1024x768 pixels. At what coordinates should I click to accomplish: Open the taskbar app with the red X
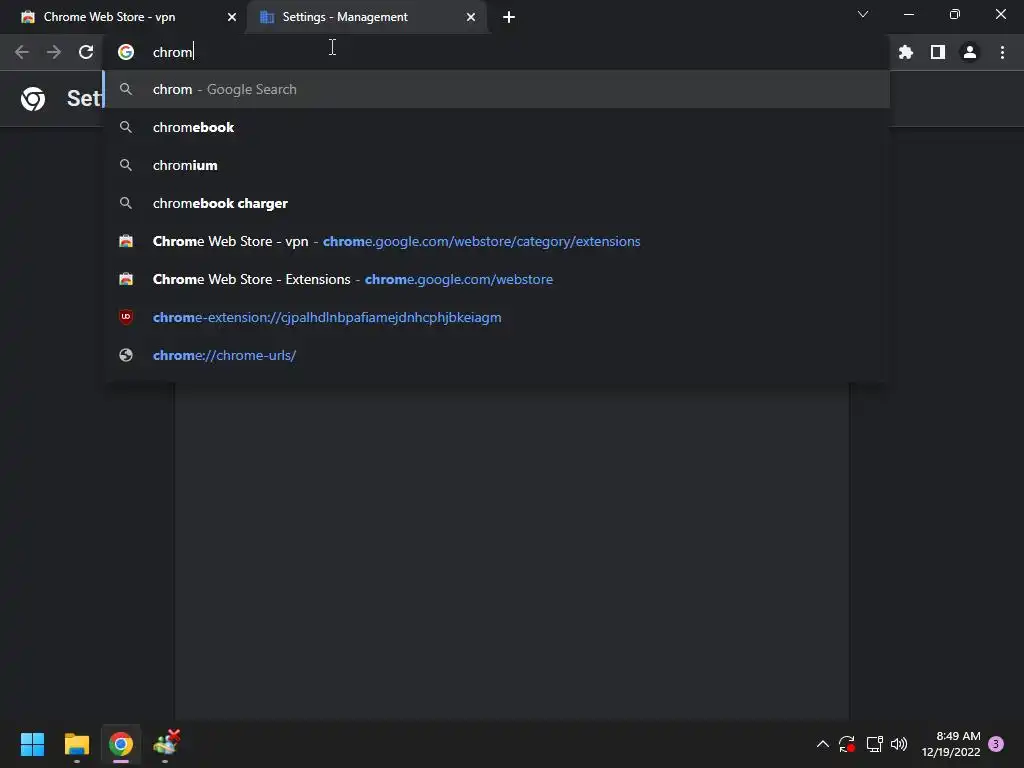pos(166,743)
